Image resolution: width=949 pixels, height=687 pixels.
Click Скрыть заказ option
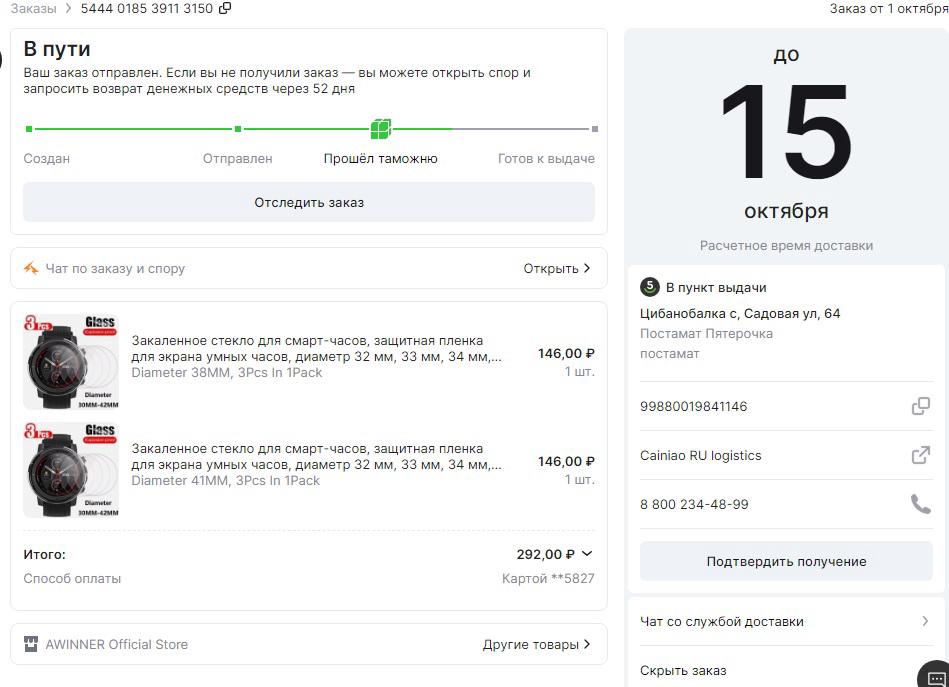pyautogui.click(x=683, y=670)
